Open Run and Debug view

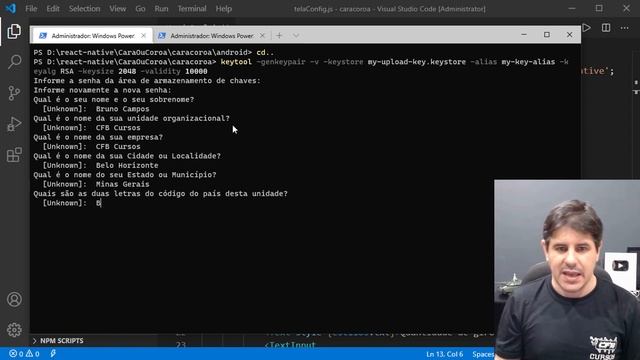(14, 124)
